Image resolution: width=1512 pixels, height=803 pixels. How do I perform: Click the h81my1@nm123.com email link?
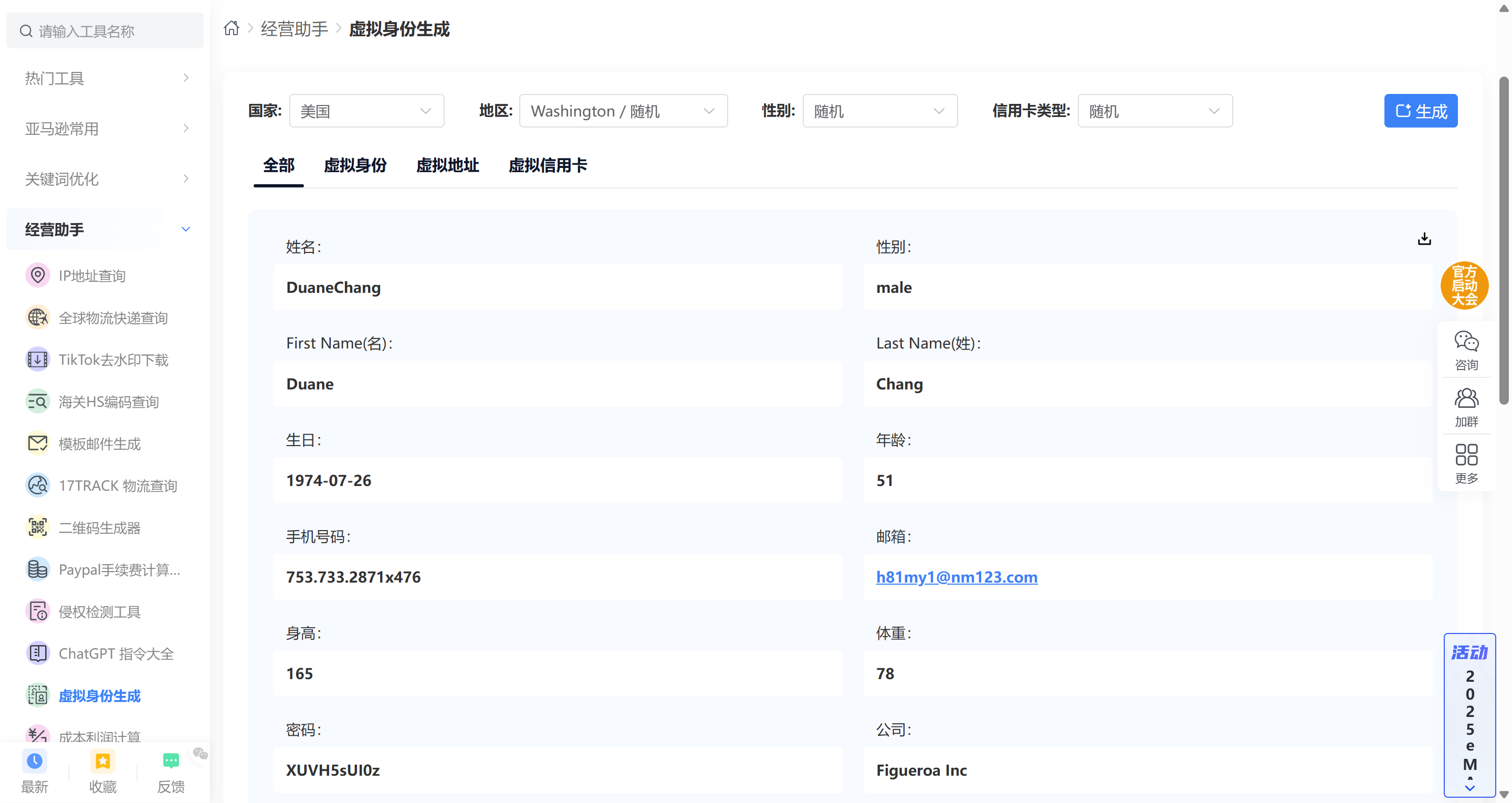click(956, 577)
